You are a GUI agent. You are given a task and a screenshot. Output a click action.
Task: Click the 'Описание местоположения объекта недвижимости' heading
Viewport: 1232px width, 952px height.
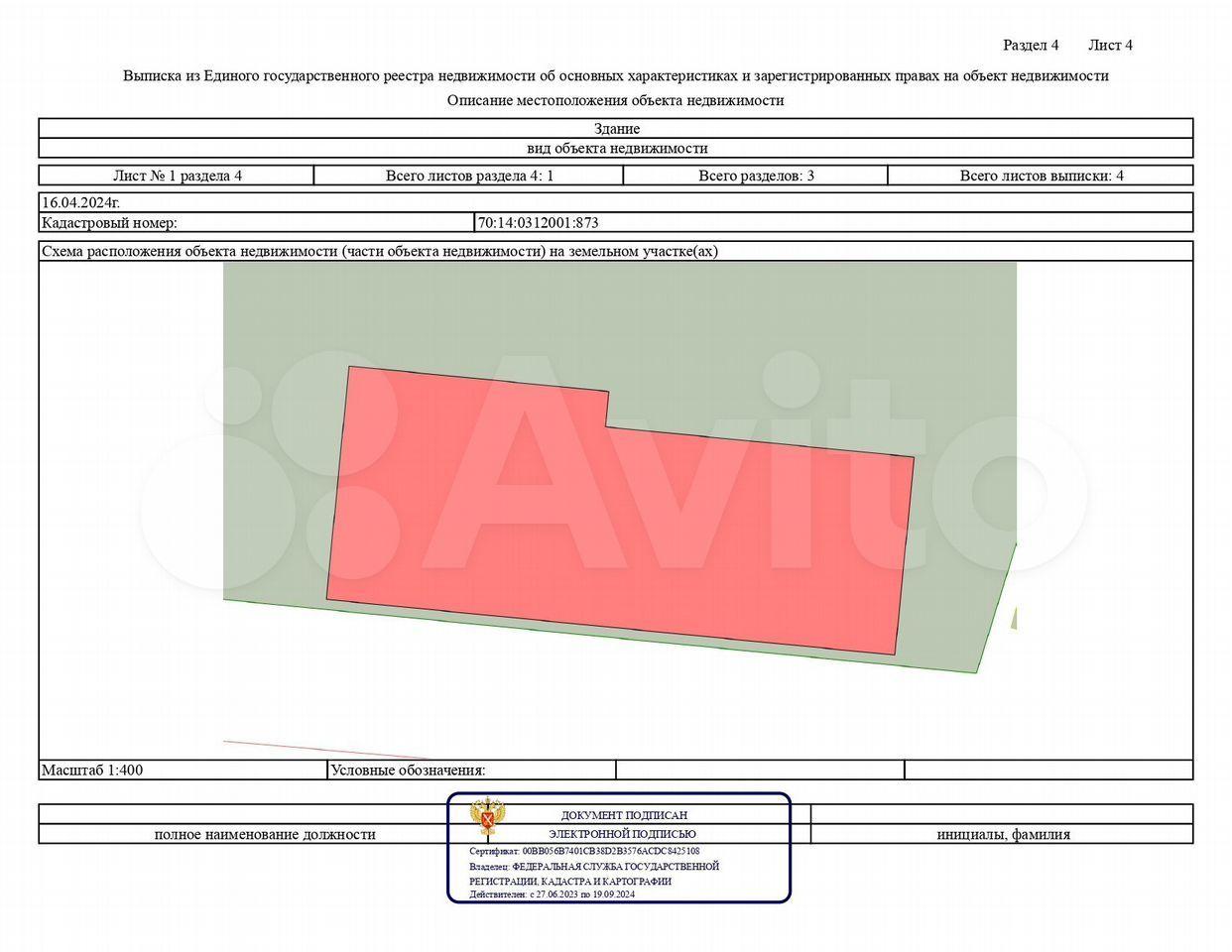(x=615, y=100)
